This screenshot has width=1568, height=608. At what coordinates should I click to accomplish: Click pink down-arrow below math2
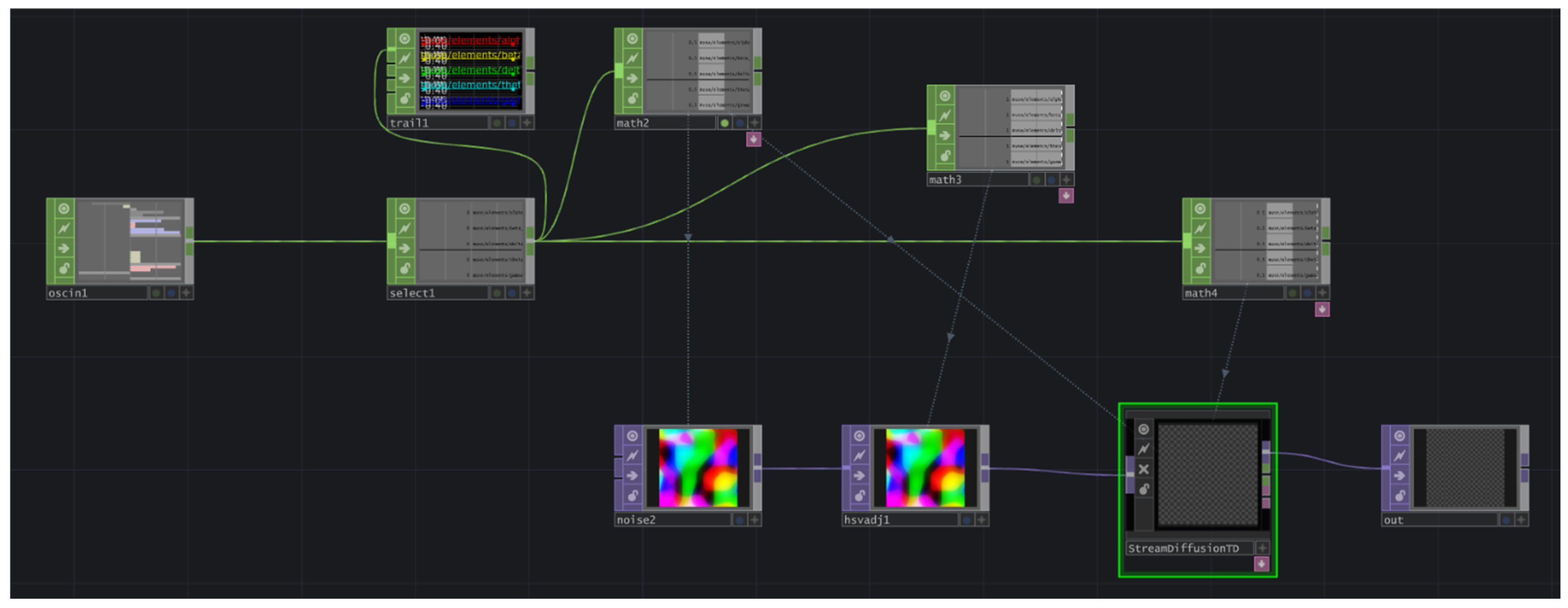tap(753, 139)
